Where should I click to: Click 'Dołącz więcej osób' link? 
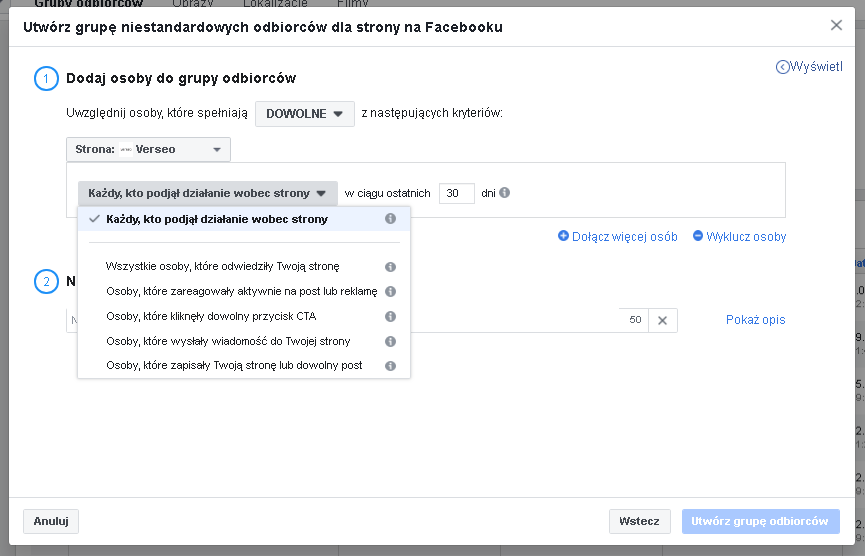[624, 237]
